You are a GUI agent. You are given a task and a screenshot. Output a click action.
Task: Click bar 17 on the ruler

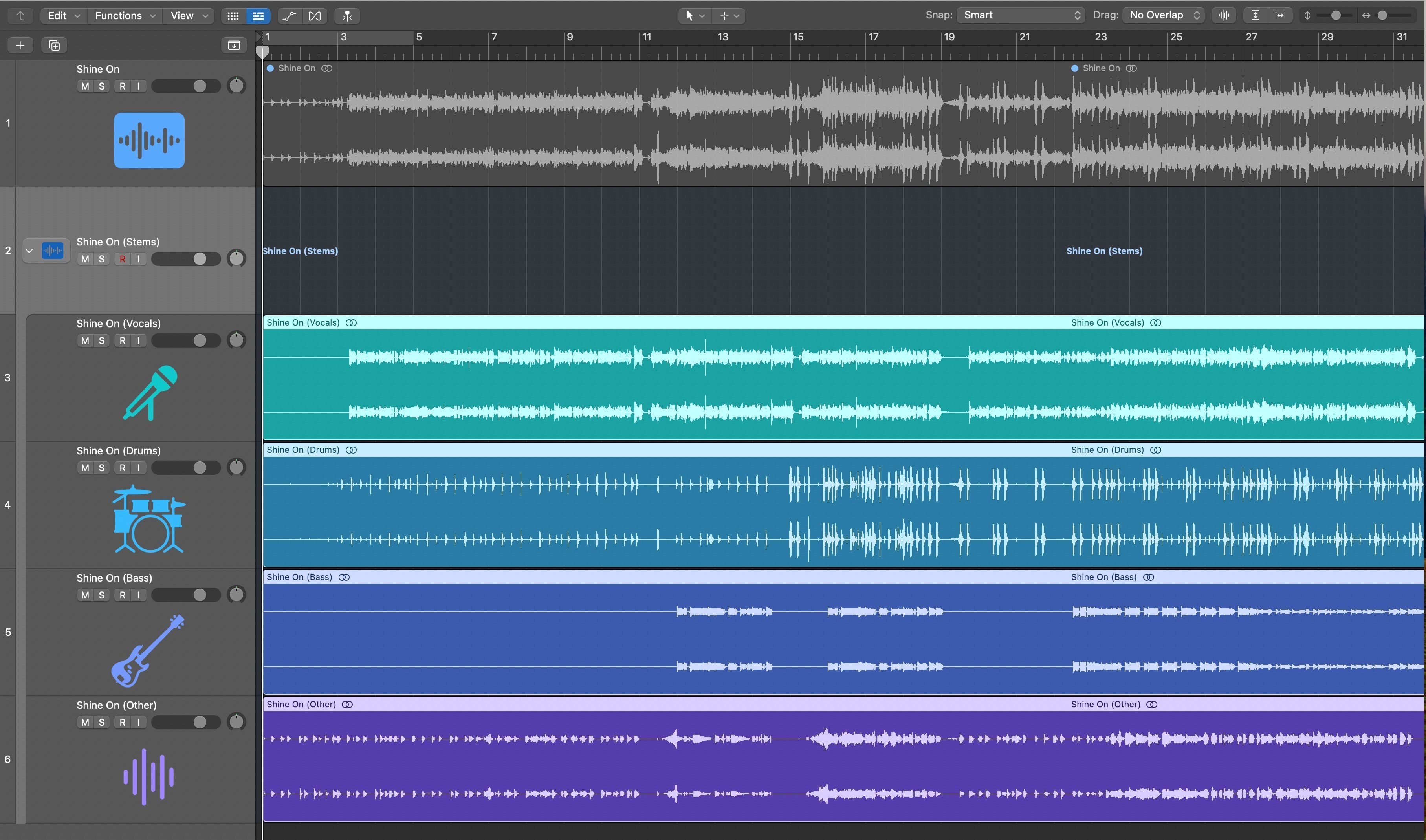pyautogui.click(x=874, y=37)
